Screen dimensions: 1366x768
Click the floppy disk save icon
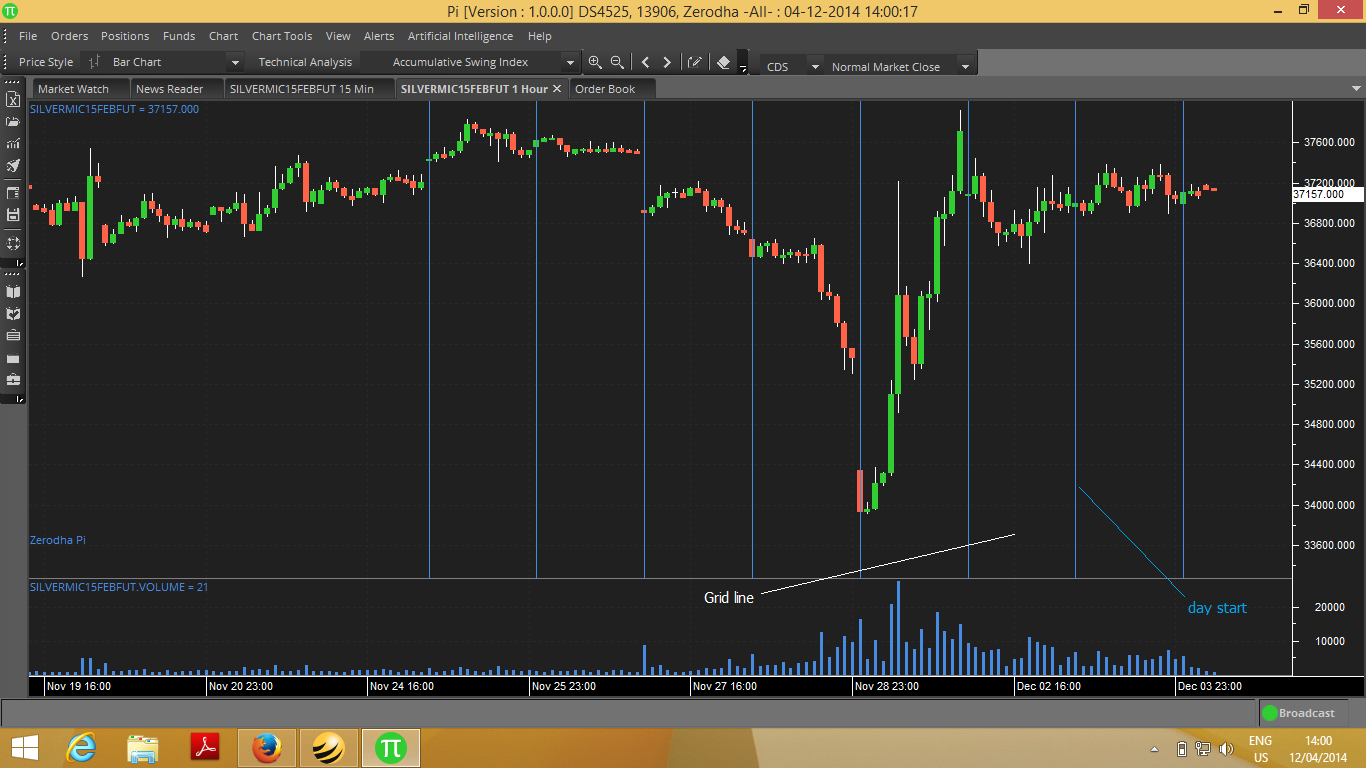(13, 215)
